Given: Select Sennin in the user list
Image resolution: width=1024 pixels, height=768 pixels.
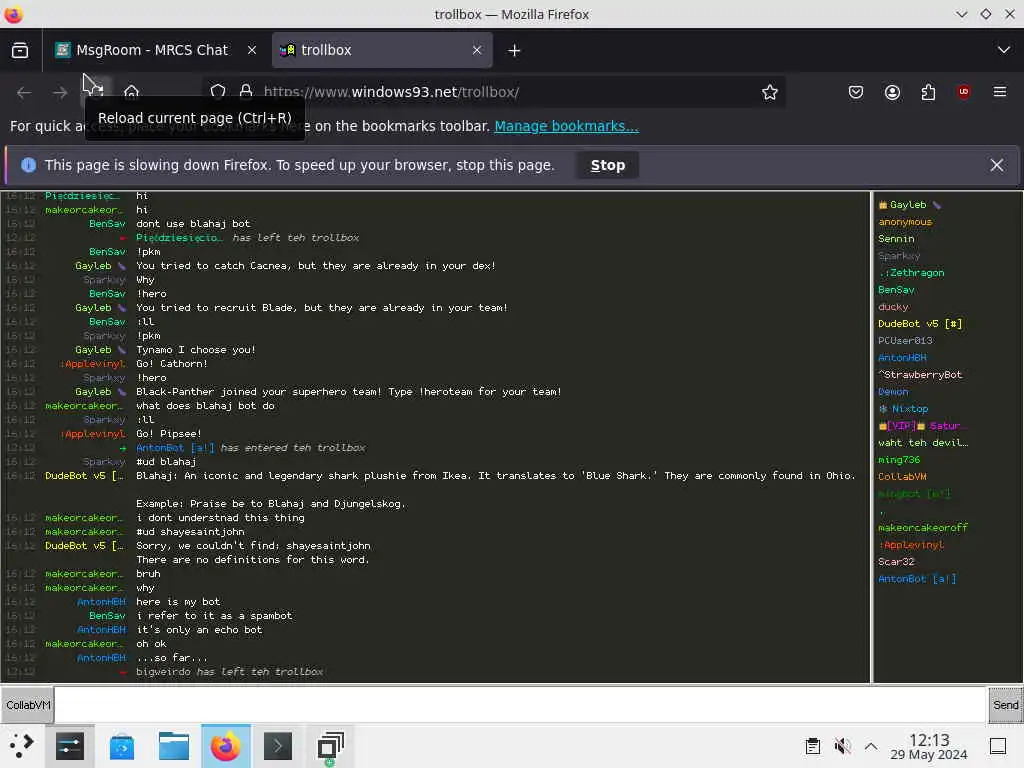Looking at the screenshot, I should (x=896, y=239).
